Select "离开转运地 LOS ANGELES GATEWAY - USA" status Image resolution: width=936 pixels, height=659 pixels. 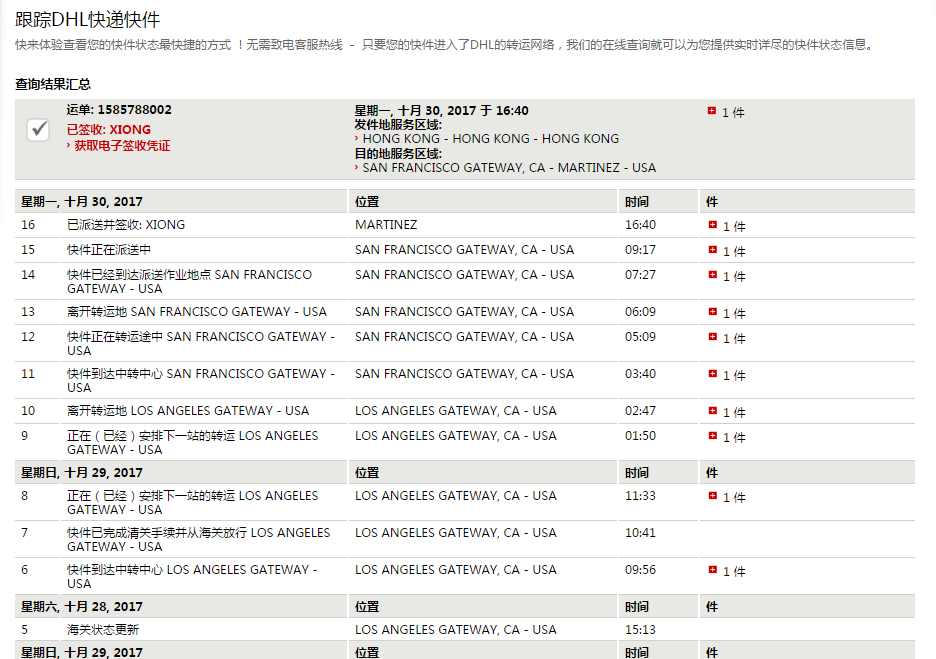pyautogui.click(x=188, y=411)
